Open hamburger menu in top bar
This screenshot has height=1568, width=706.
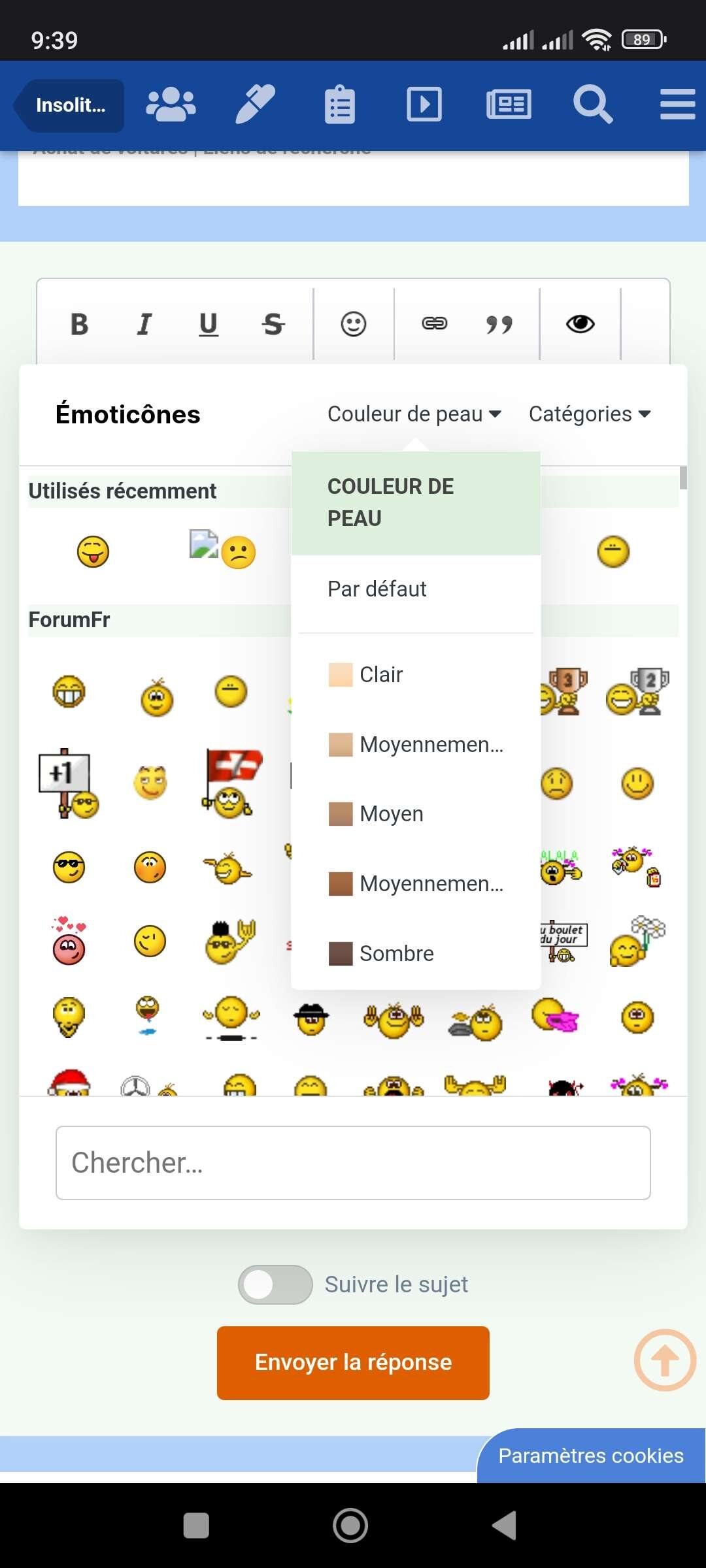pyautogui.click(x=677, y=105)
